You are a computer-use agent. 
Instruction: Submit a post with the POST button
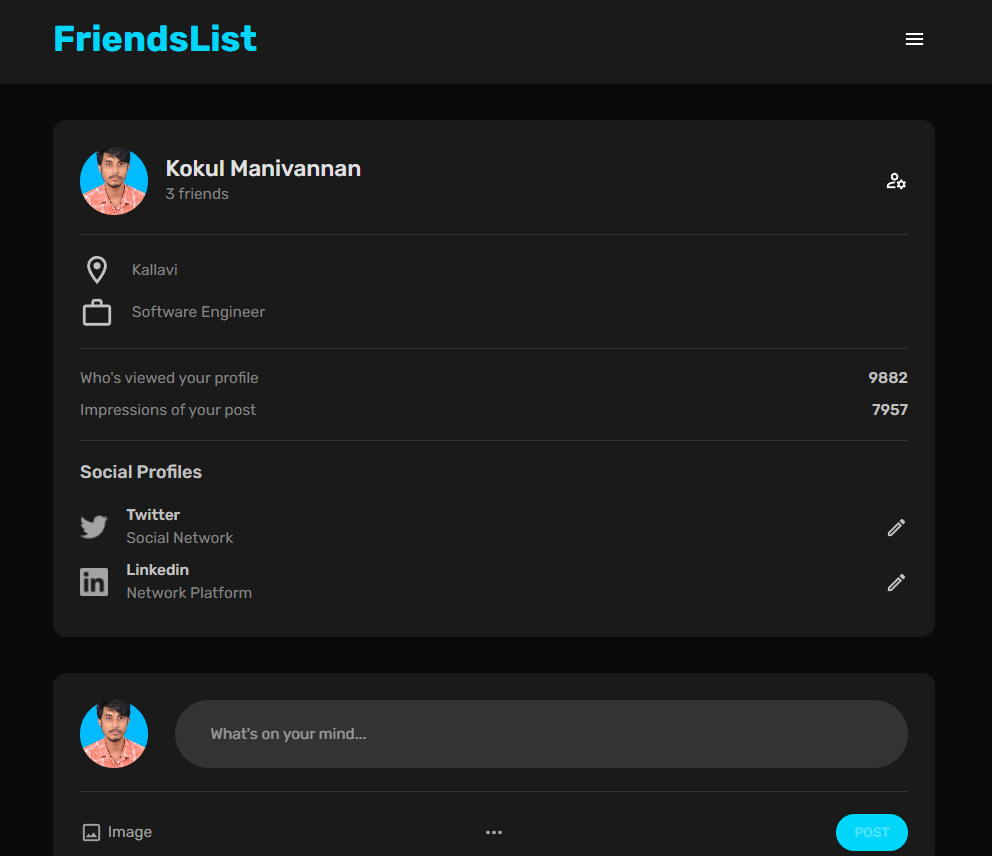871,832
